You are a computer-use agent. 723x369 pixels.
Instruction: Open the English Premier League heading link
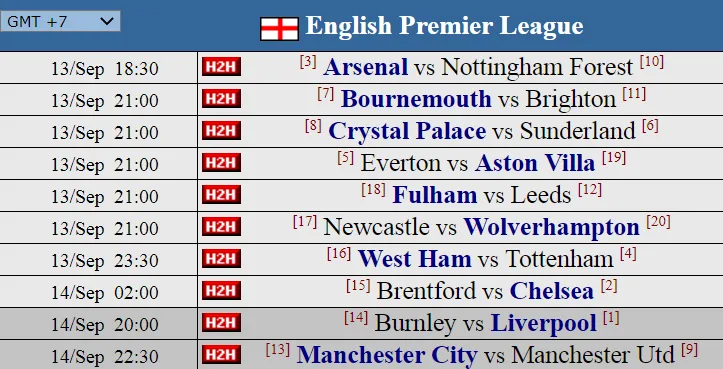pos(444,26)
